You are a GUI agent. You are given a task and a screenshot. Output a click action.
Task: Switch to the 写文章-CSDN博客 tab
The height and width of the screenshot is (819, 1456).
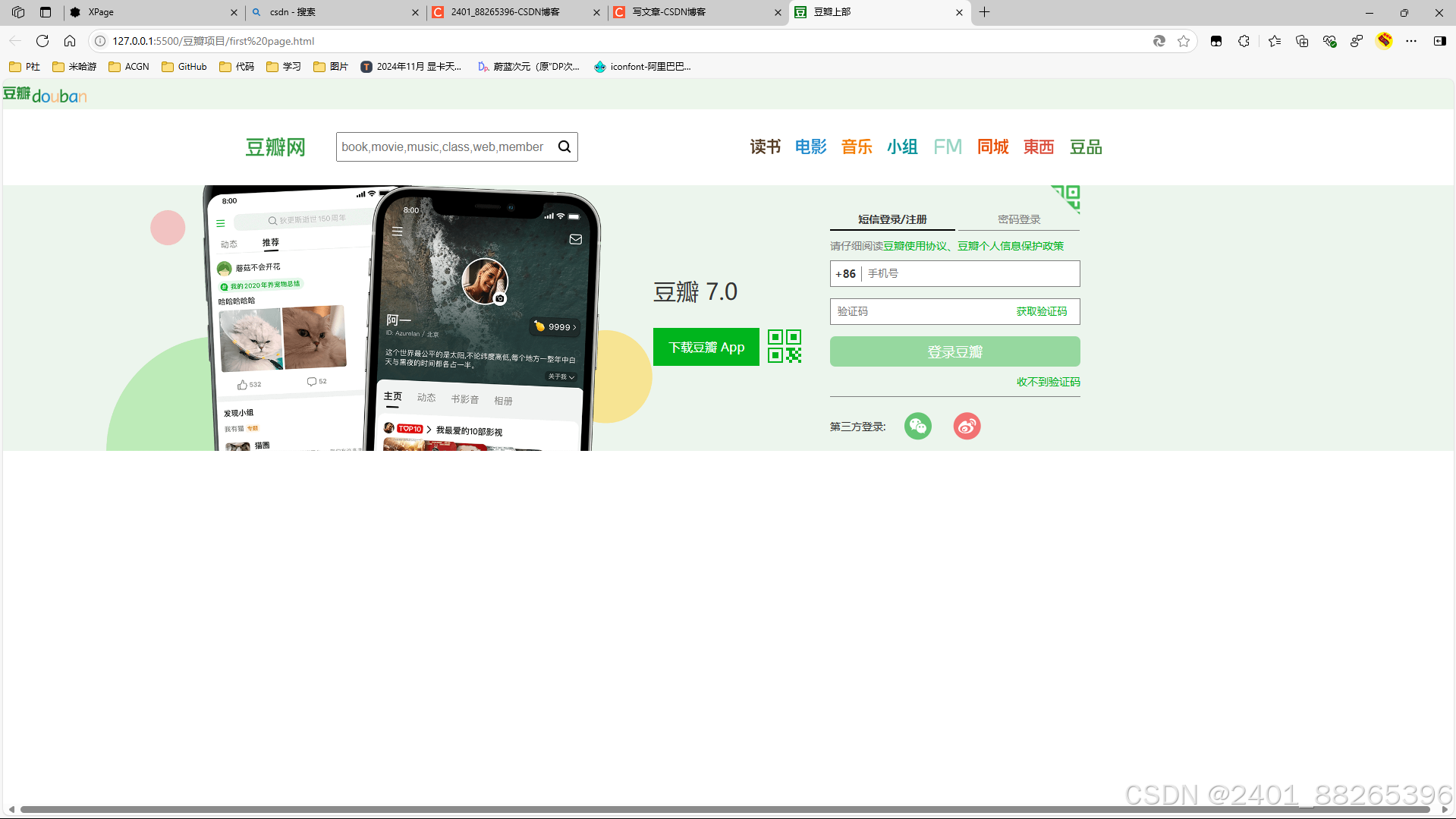tap(697, 12)
